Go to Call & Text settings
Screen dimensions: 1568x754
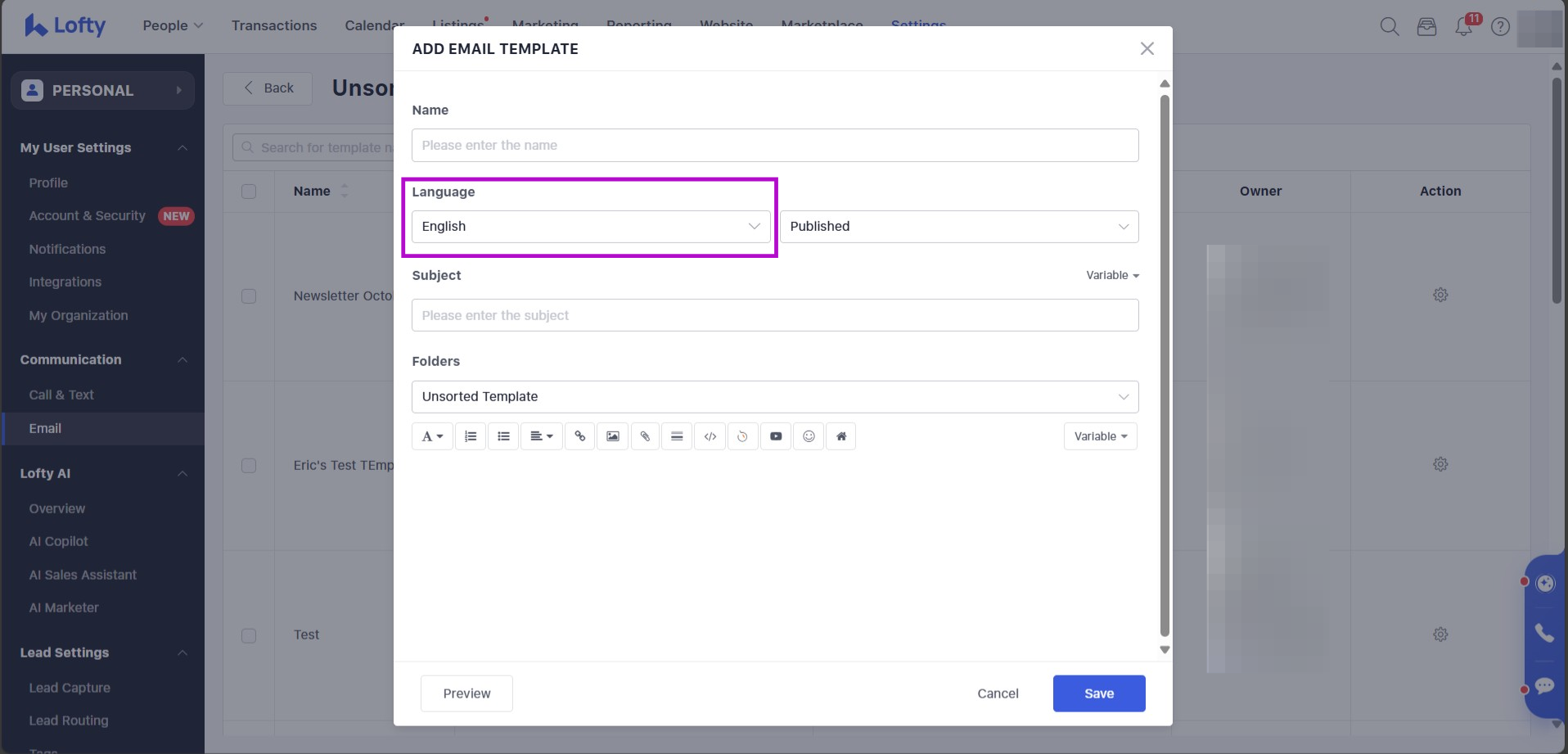coord(61,395)
